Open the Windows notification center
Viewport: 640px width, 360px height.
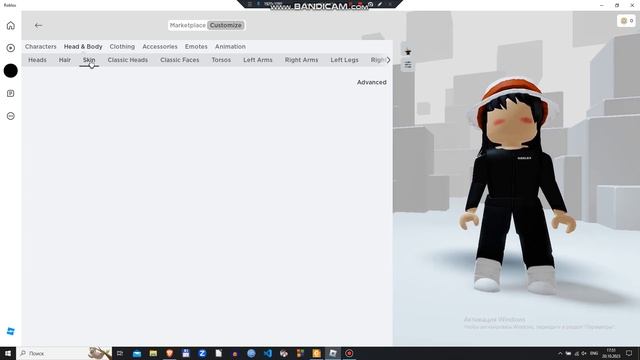[629, 353]
